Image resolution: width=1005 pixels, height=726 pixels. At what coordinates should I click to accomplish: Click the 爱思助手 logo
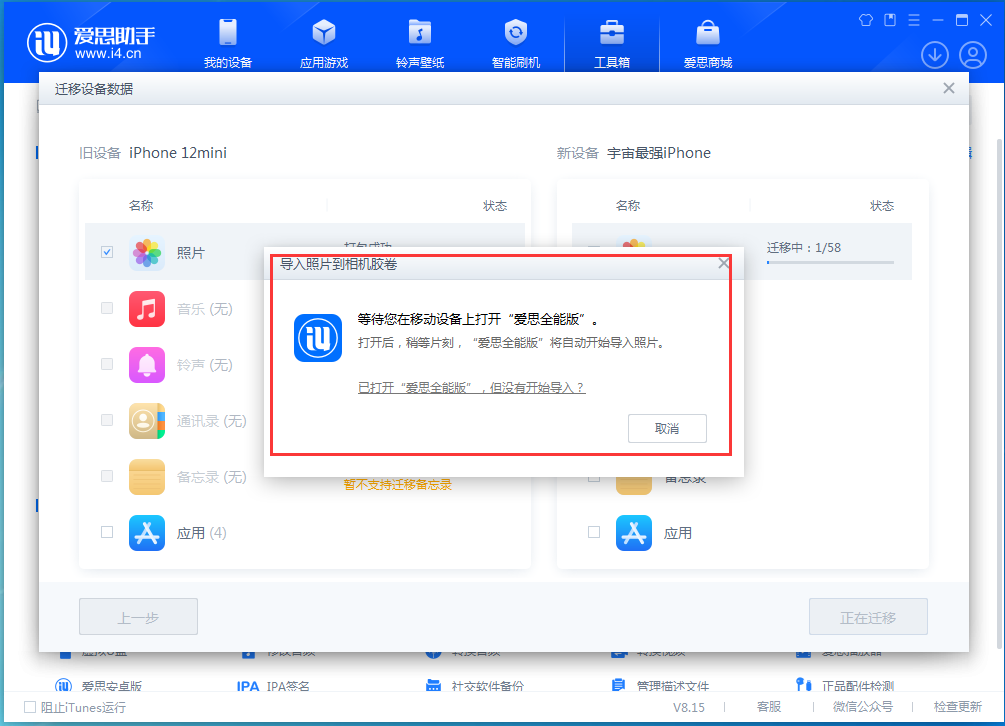coord(90,42)
